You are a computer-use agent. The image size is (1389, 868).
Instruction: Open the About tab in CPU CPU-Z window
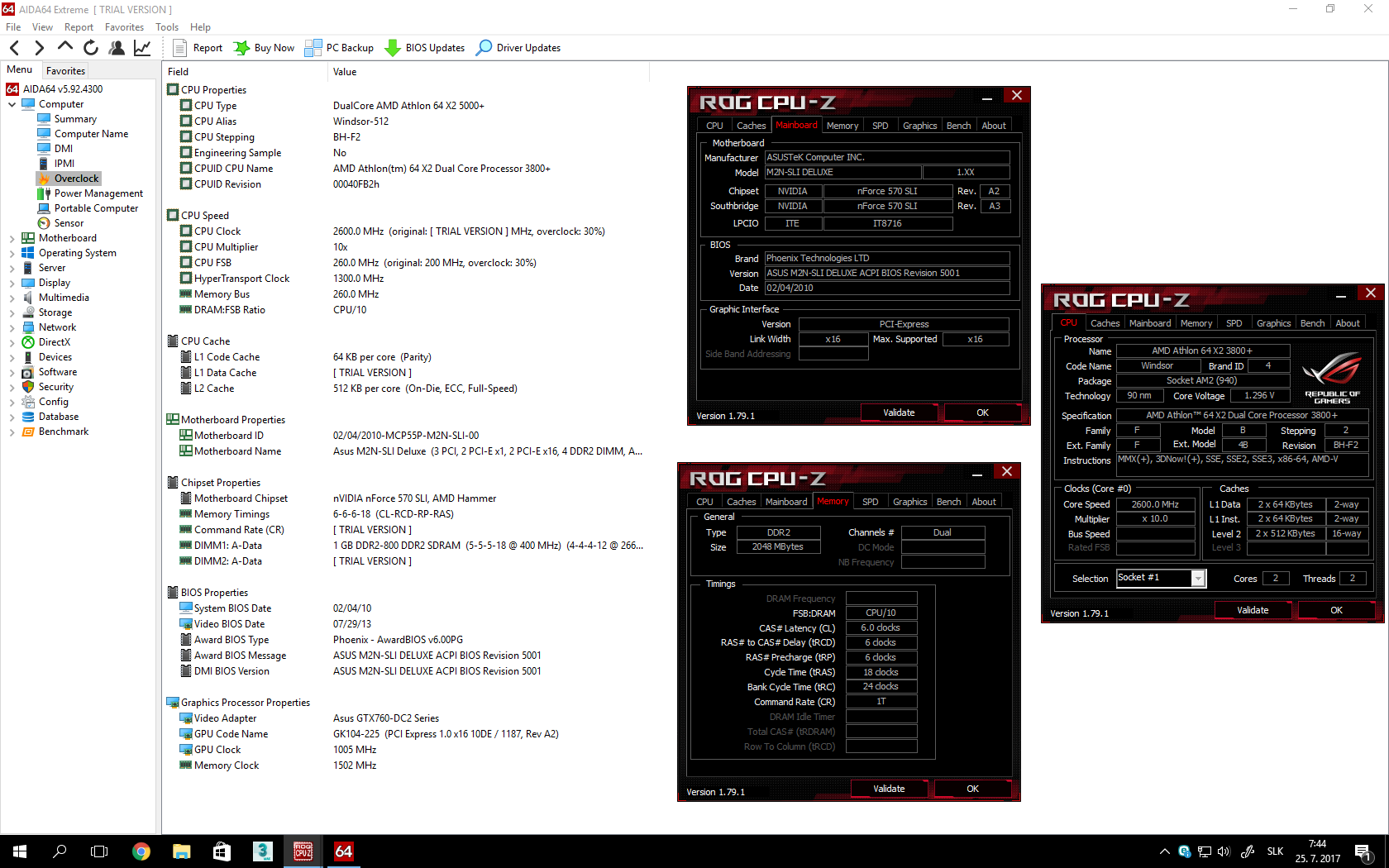[x=1347, y=323]
